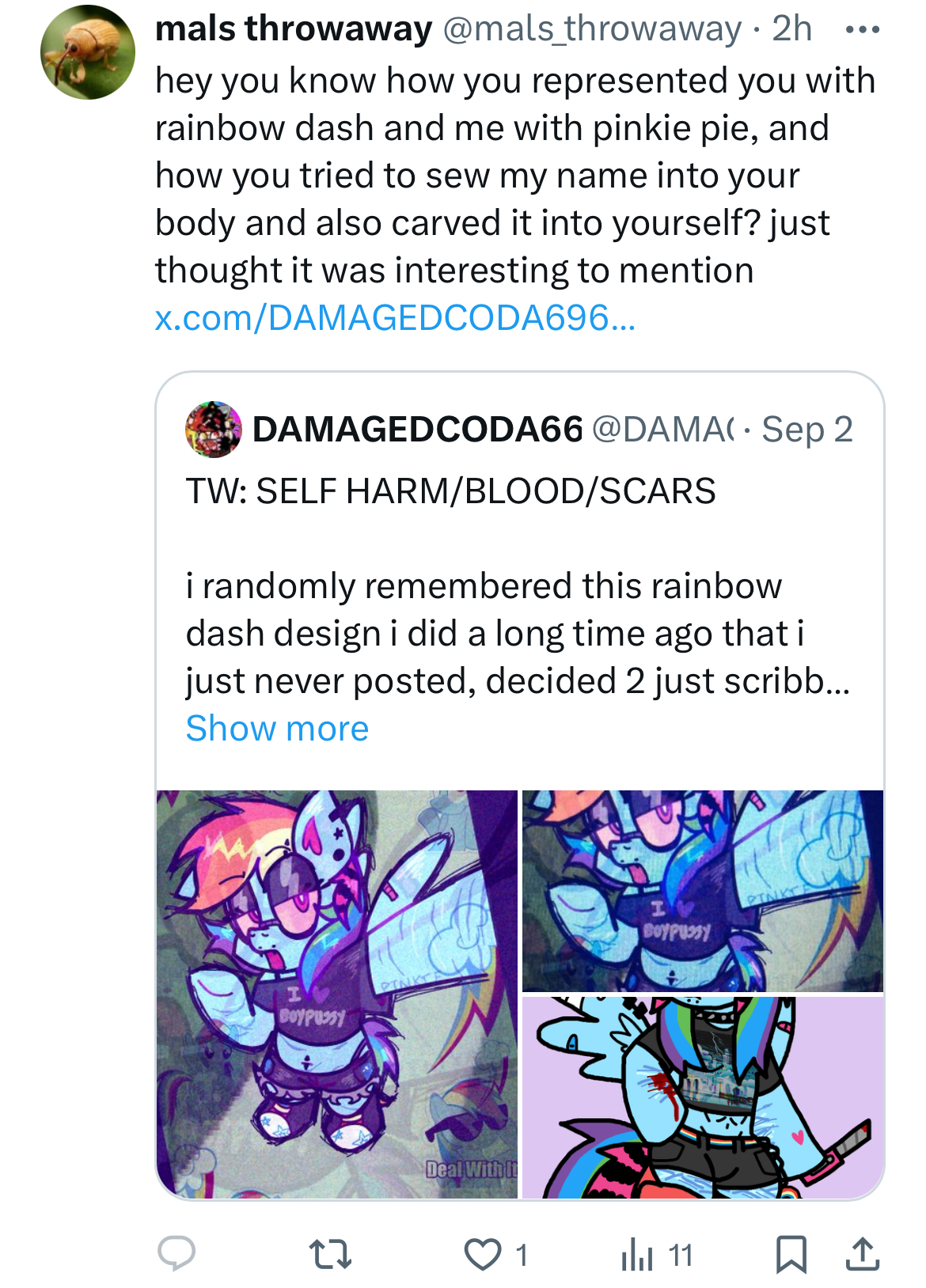Screen dimensions: 926x1288
Task: Open the share upload icon
Action: [x=863, y=1254]
